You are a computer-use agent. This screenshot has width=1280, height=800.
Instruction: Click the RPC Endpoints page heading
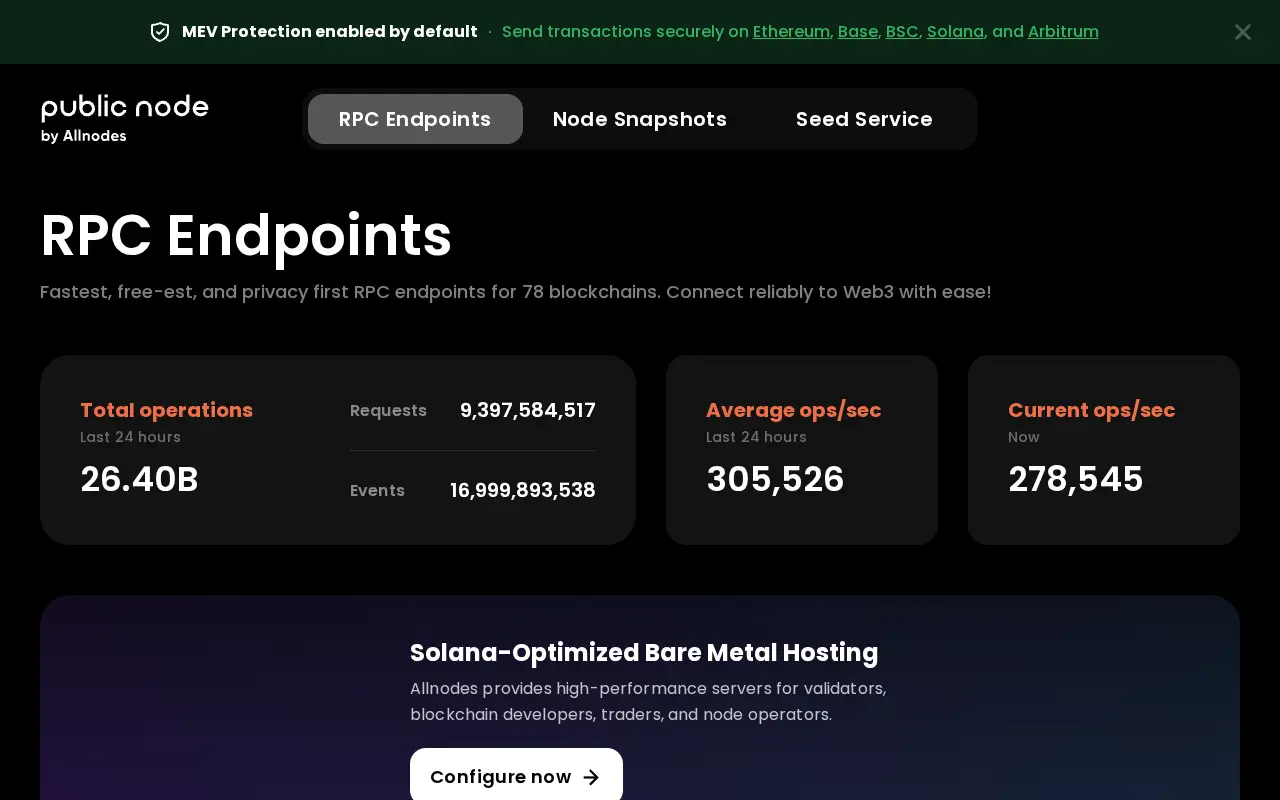coord(246,236)
